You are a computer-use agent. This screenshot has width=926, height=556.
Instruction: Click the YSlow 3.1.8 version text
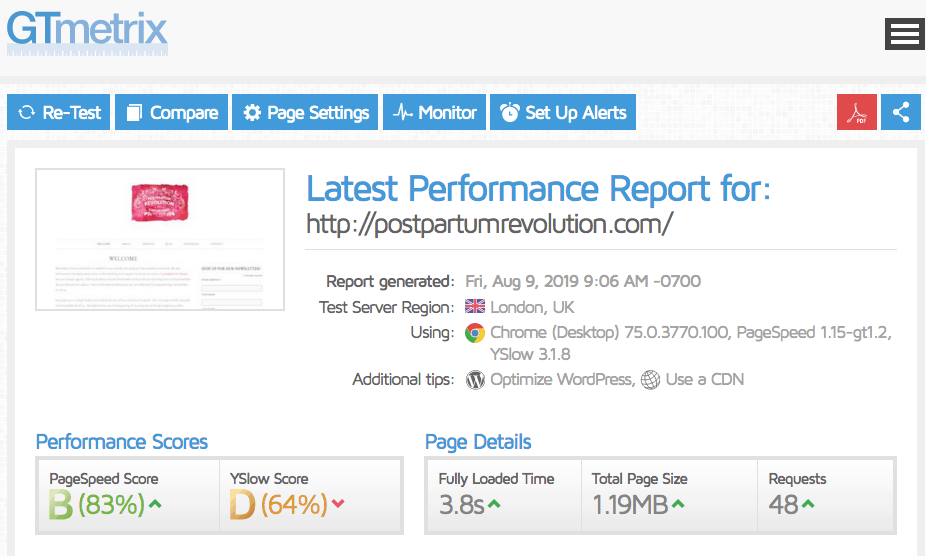pos(530,355)
